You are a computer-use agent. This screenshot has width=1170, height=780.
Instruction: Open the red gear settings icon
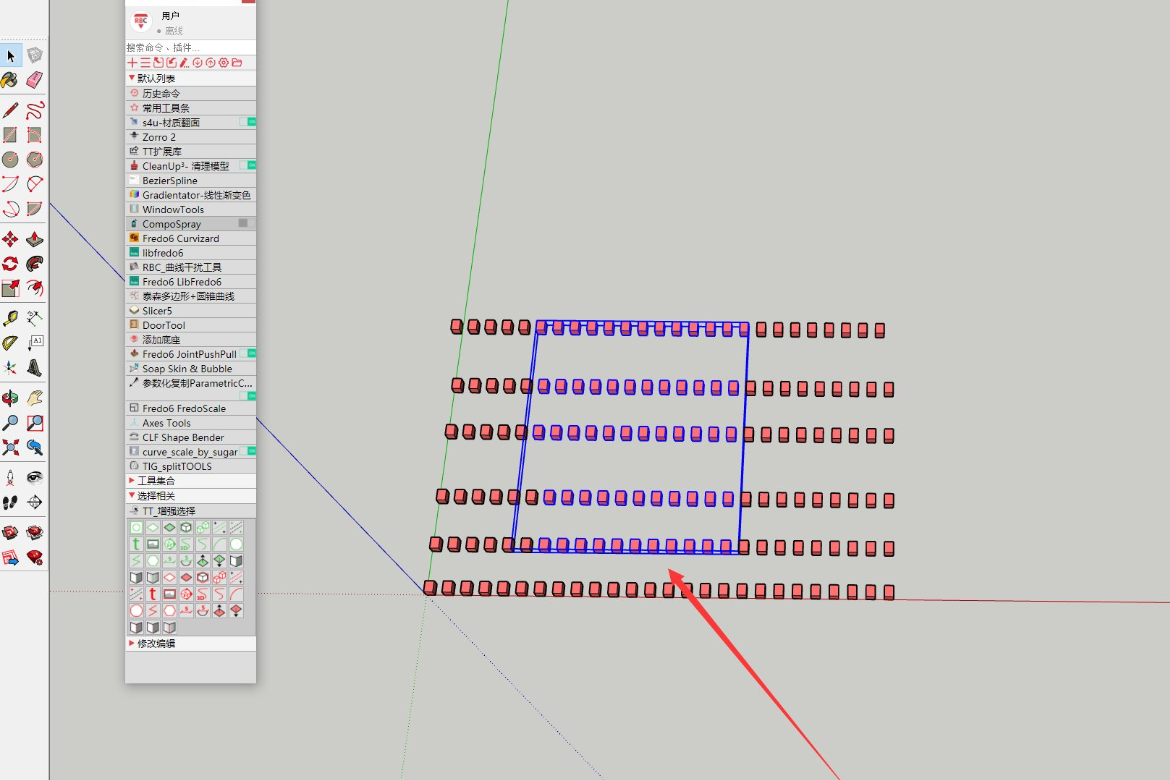coord(223,63)
